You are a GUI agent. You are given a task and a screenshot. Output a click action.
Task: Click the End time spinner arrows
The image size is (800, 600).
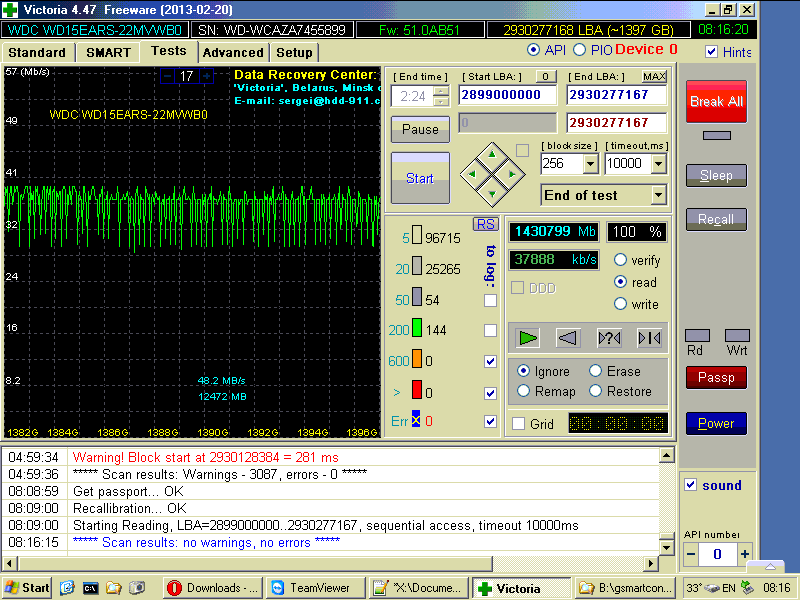[441, 96]
